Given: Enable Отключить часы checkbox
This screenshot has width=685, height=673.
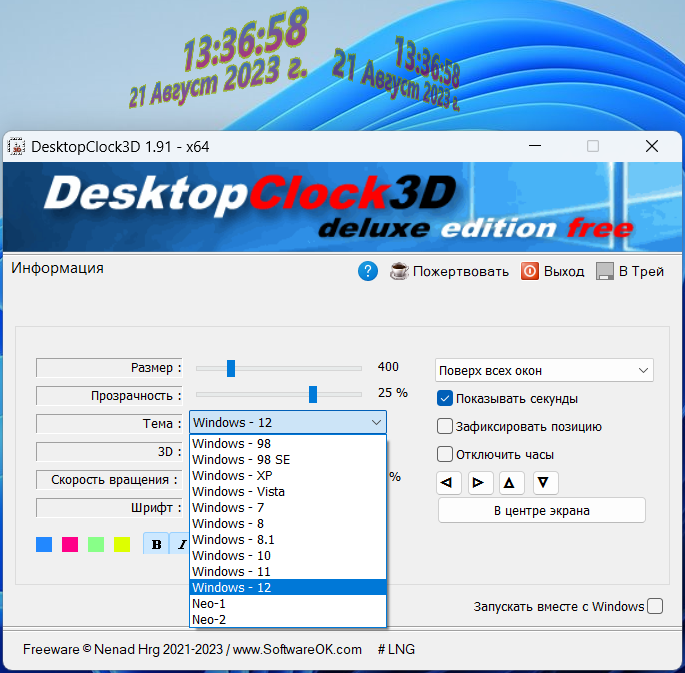Looking at the screenshot, I should [445, 454].
